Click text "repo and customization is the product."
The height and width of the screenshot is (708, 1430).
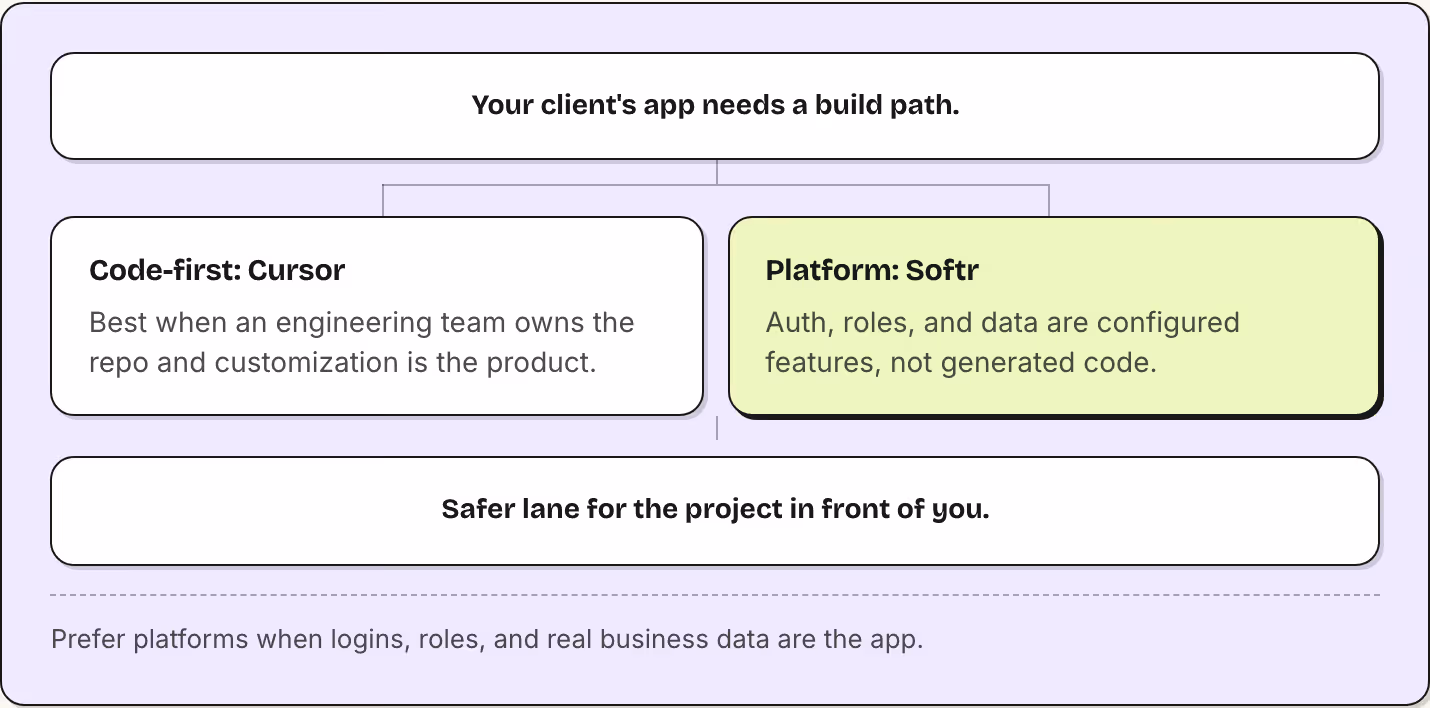pos(343,362)
